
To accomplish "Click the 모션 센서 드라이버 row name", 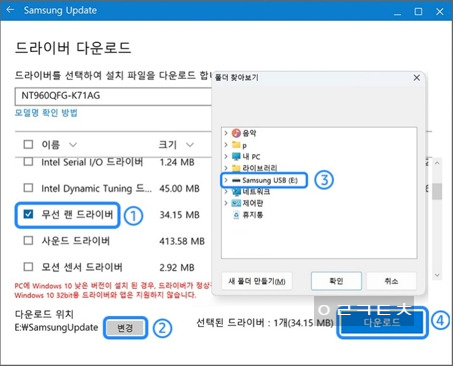I will (x=82, y=267).
